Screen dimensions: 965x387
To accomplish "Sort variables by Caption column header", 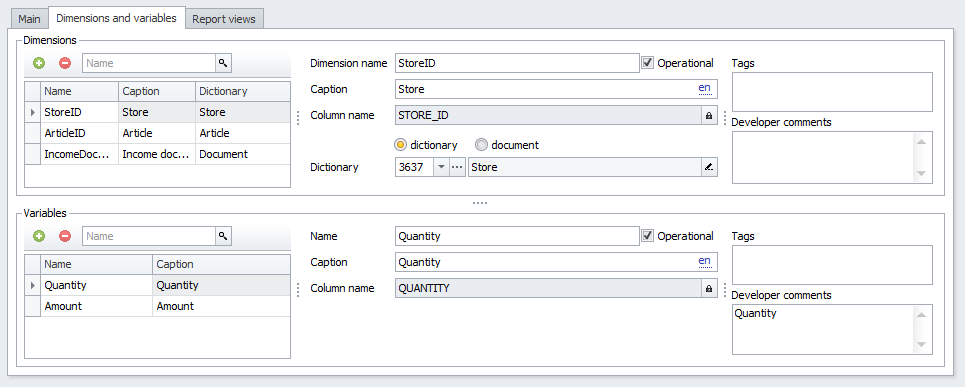I will (222, 264).
